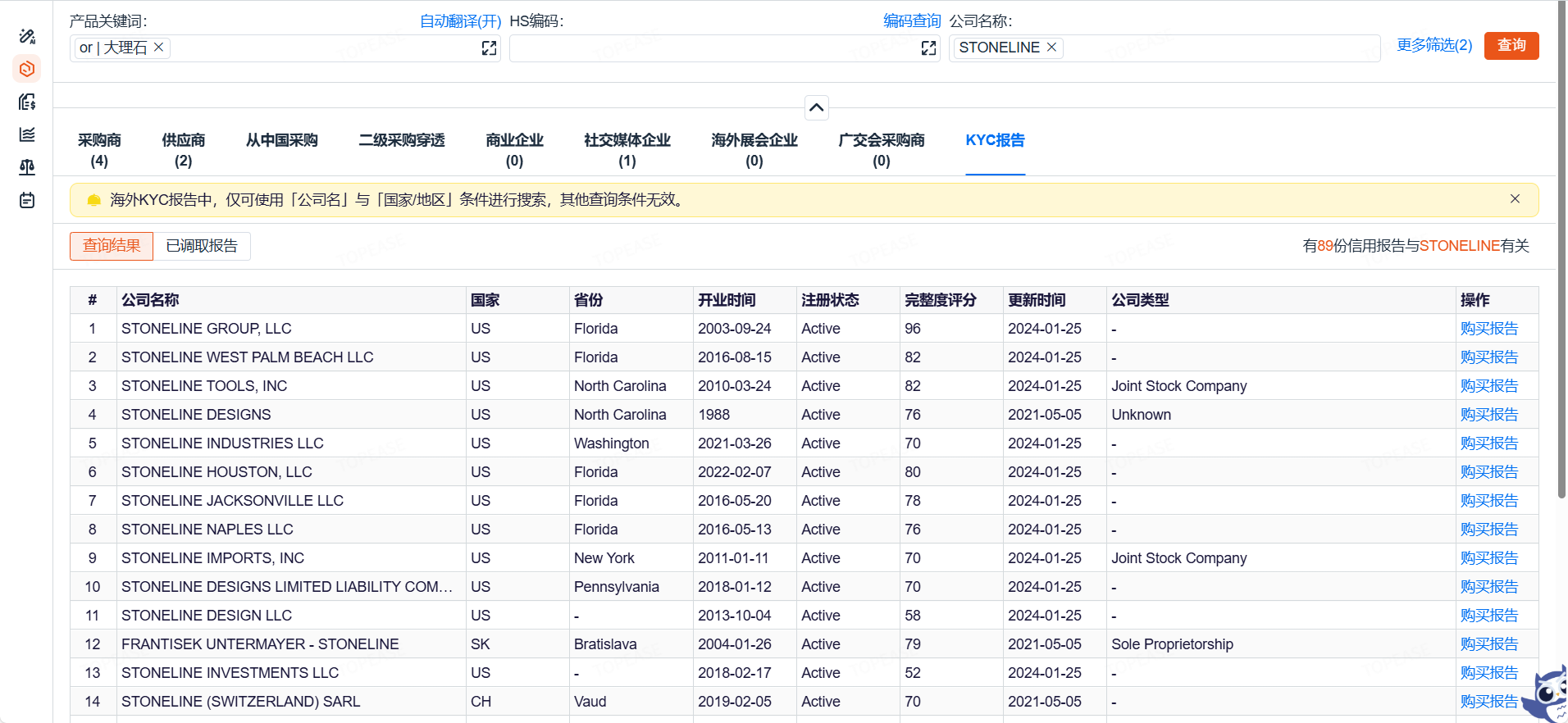
Task: Open the calendar sidebar icon
Action: (27, 200)
